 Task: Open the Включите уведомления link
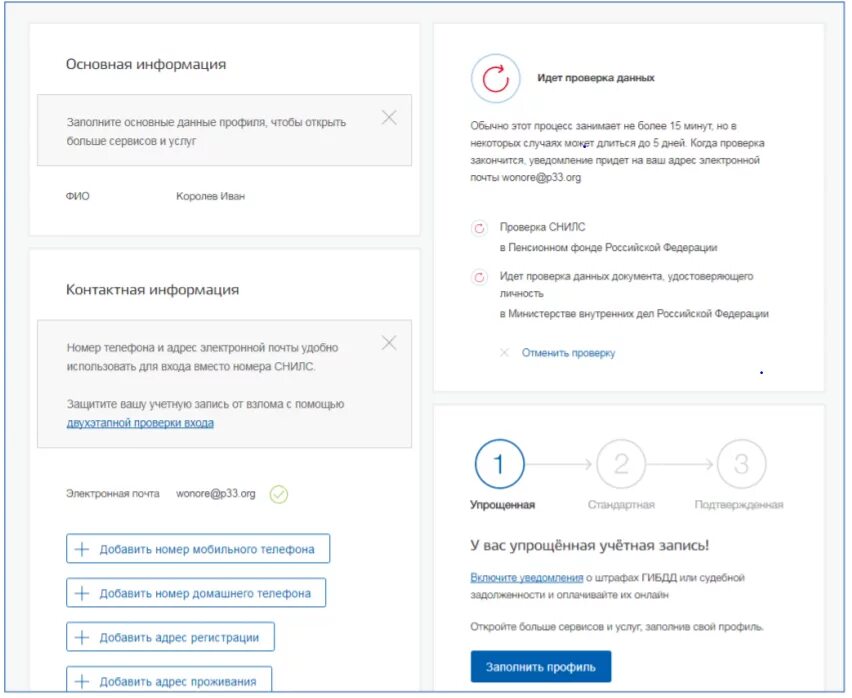point(527,577)
